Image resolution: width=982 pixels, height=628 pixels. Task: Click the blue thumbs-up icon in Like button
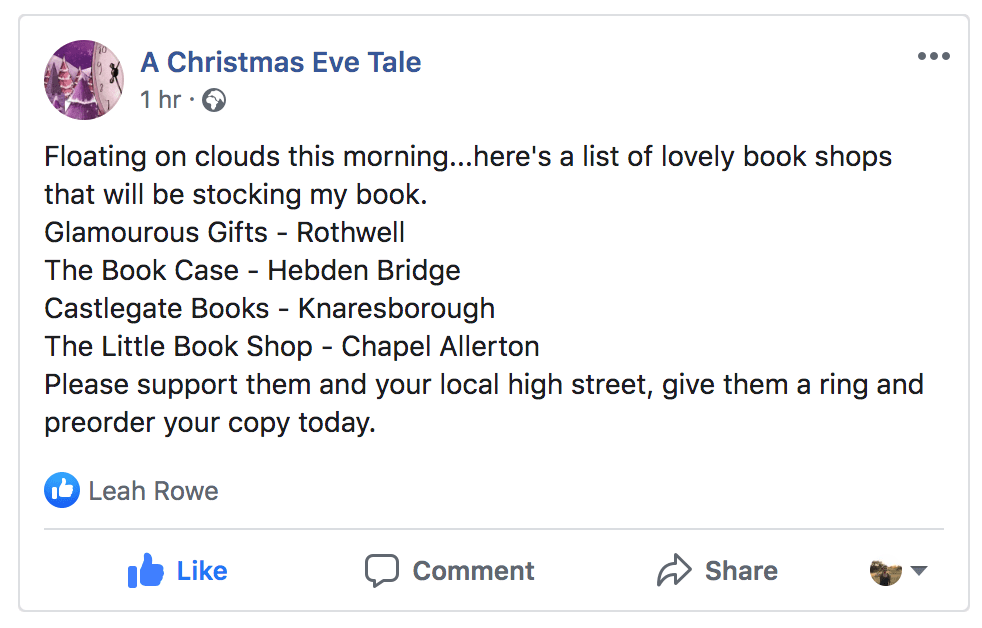146,571
